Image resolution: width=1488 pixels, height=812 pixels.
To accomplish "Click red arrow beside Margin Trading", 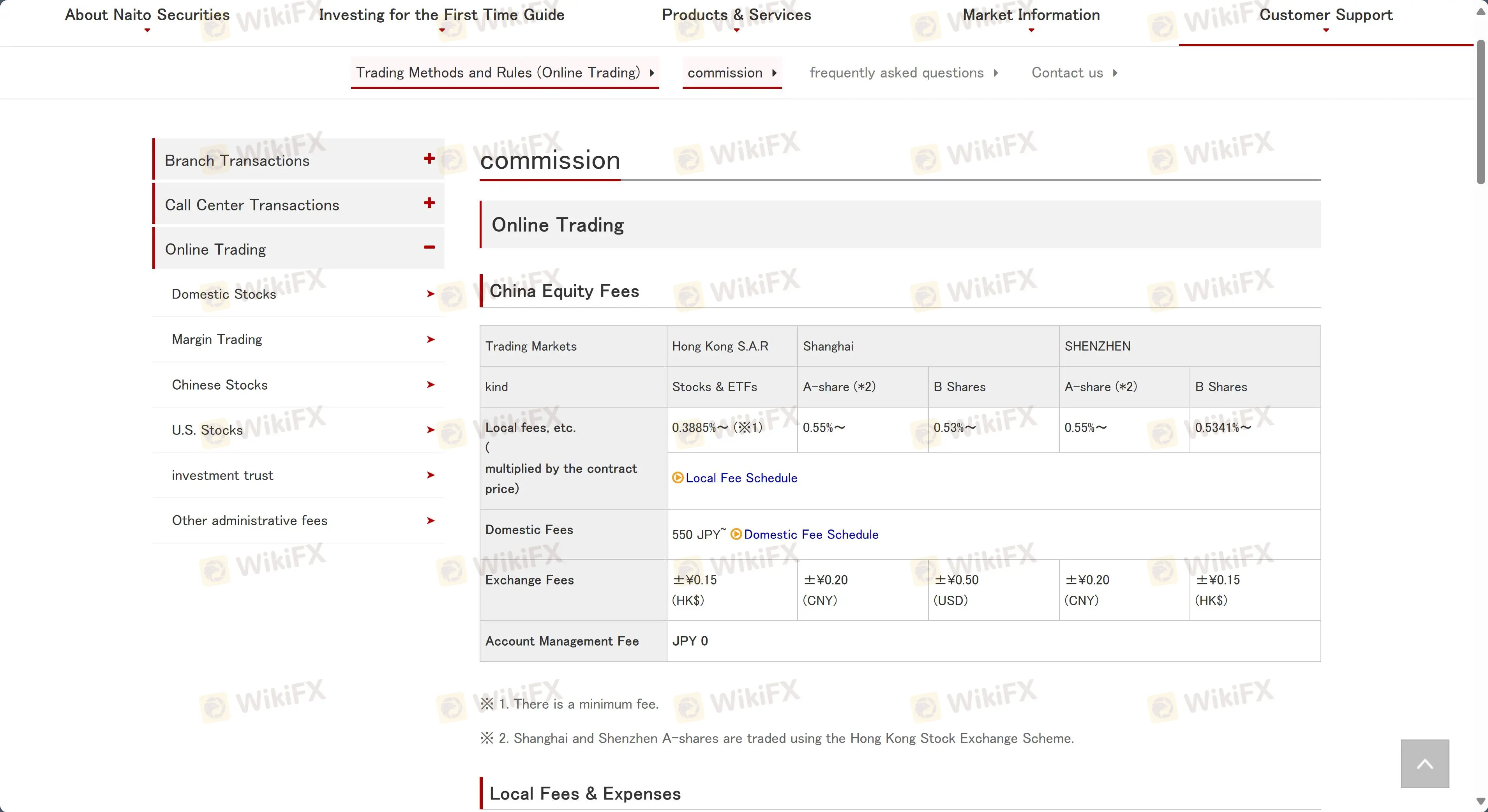I will pos(430,340).
